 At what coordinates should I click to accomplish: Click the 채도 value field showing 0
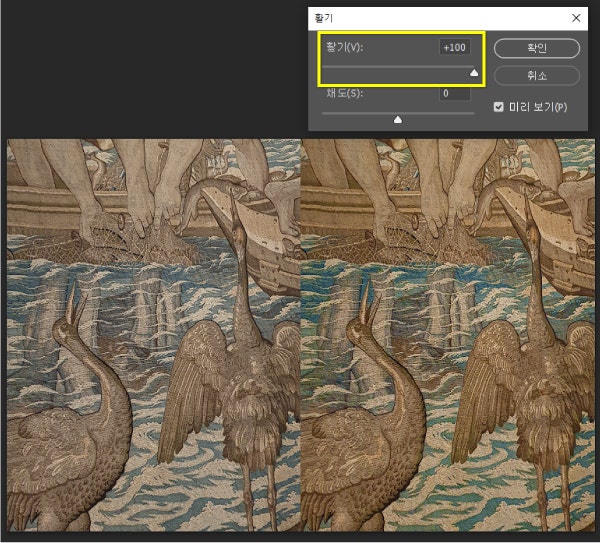tap(456, 94)
